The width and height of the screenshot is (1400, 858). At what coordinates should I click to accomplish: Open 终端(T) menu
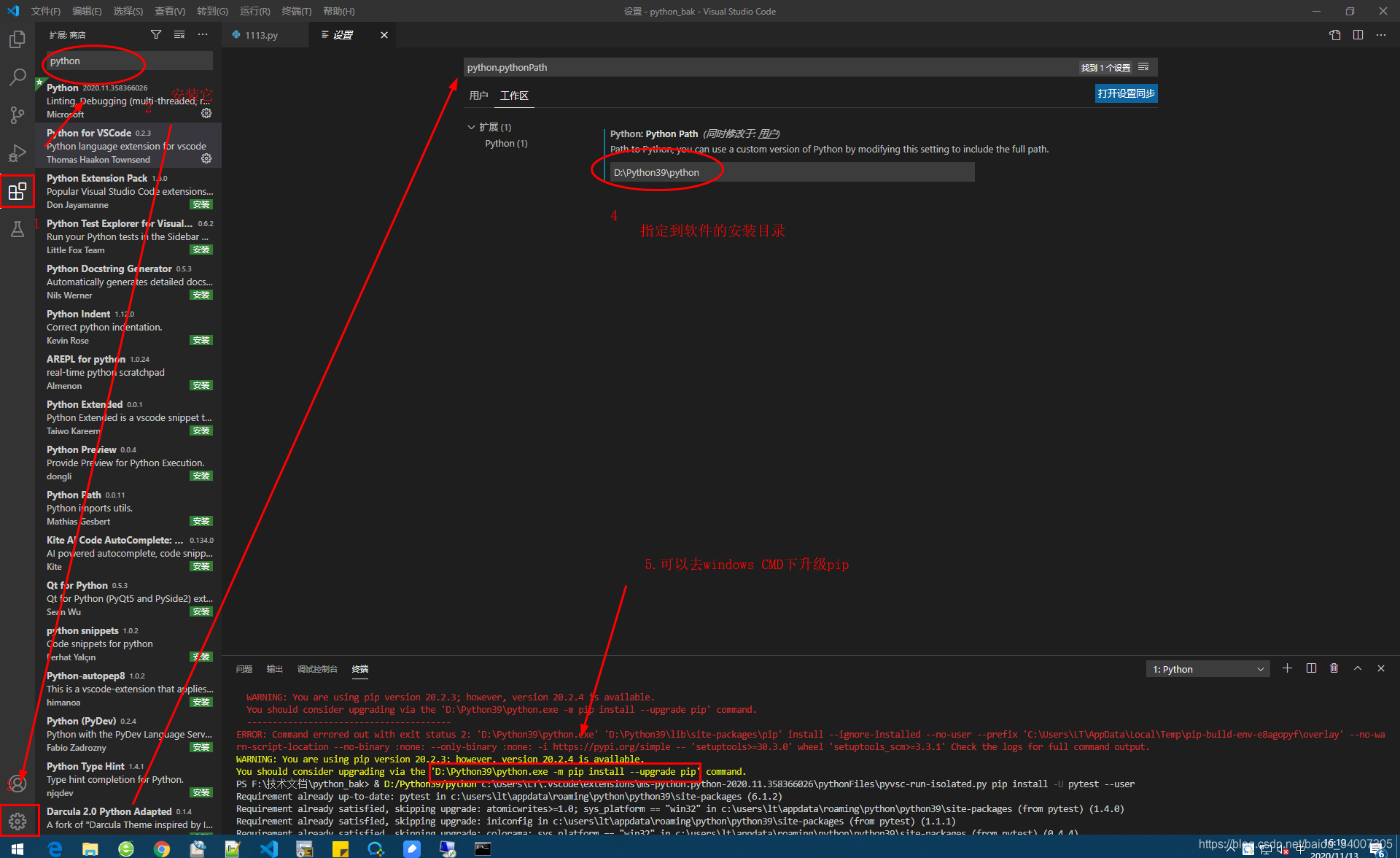[296, 11]
